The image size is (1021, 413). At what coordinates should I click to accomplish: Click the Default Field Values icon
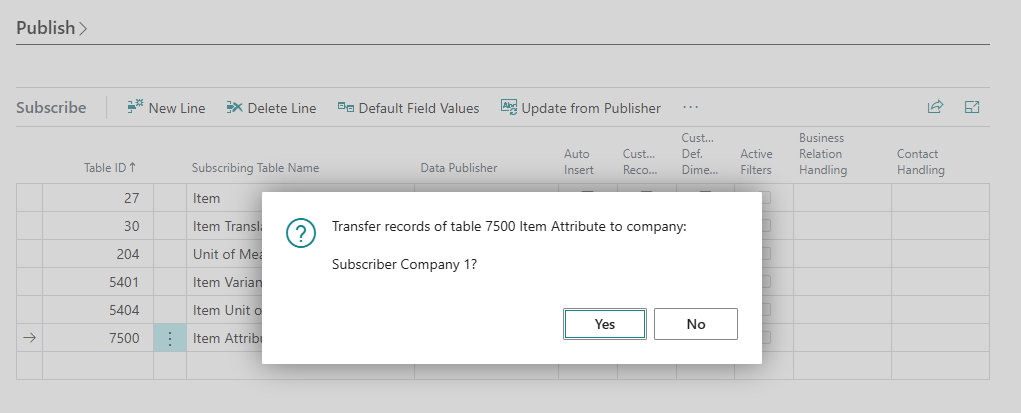pos(346,107)
